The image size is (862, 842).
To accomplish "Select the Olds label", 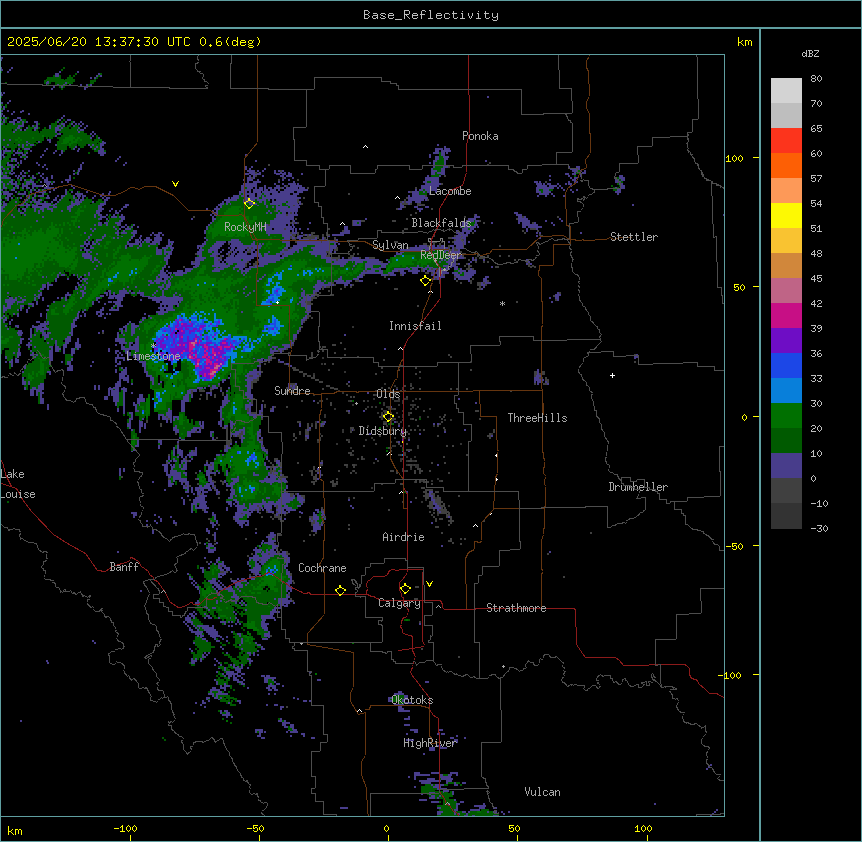I will click(x=388, y=394).
